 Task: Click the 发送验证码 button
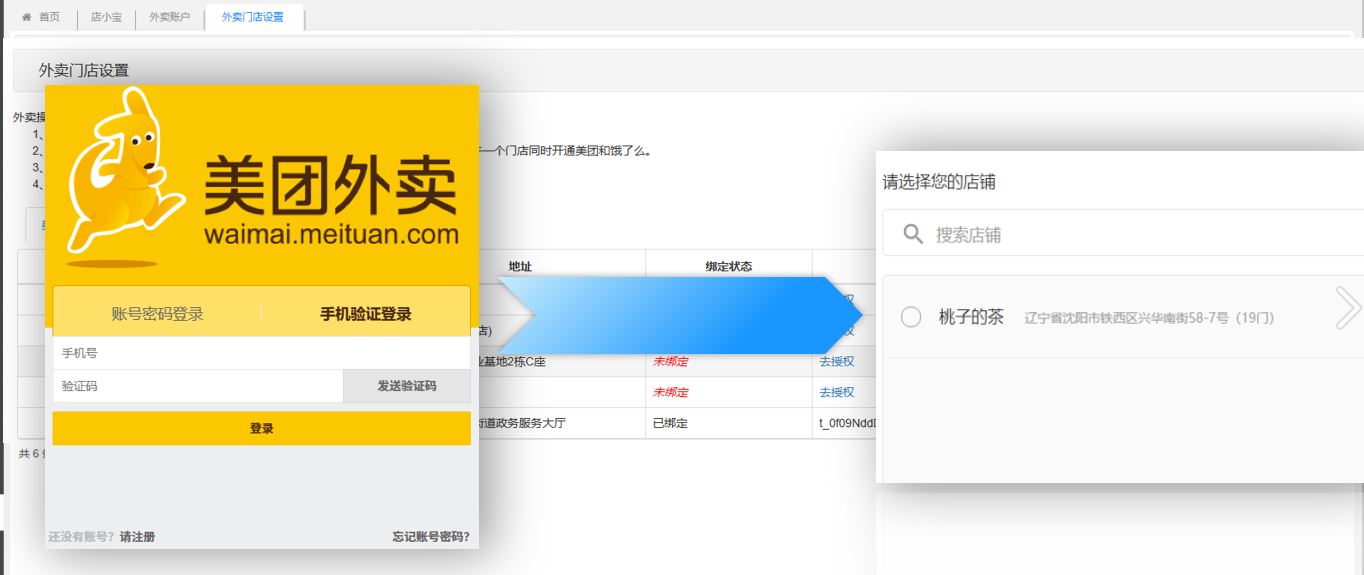pos(407,386)
